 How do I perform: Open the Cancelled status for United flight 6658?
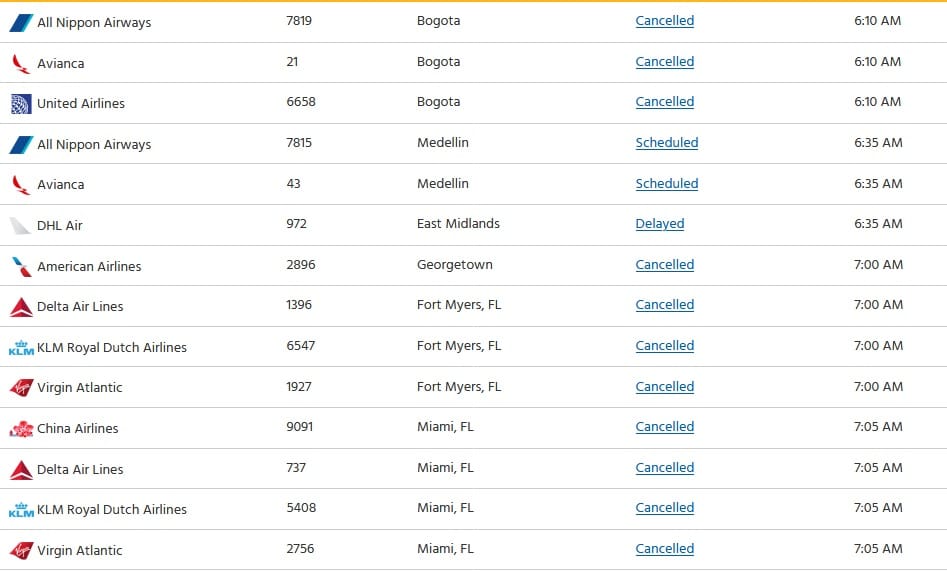coord(664,102)
